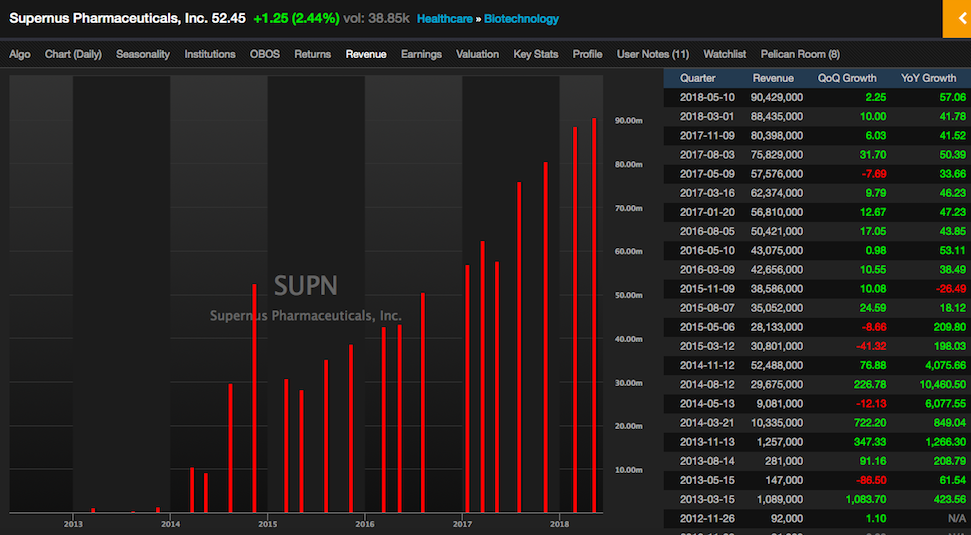Select the 2014-05-13 quarter cell

coord(707,404)
